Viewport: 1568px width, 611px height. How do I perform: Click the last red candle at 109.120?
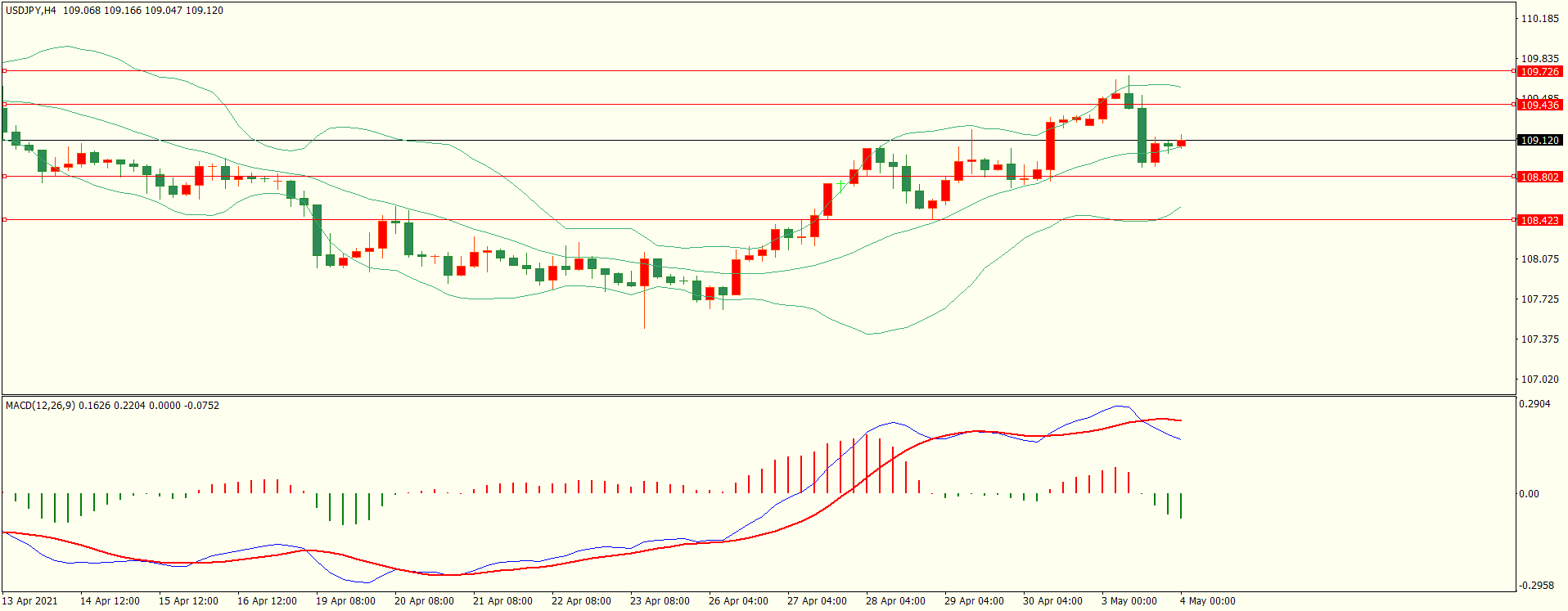tap(1181, 143)
